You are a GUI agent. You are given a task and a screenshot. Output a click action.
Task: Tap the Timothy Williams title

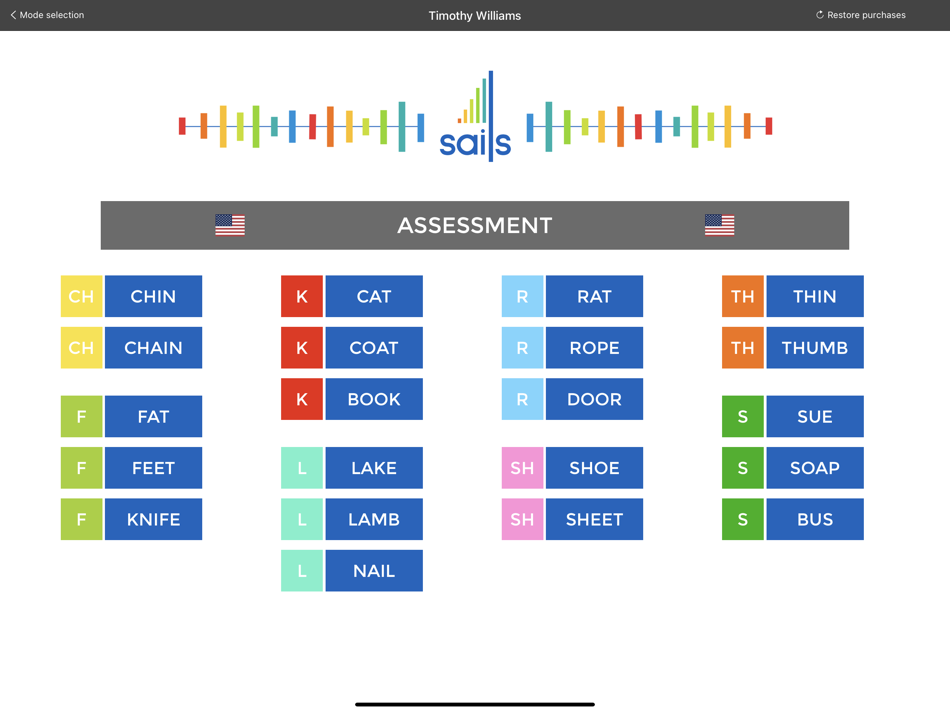click(x=475, y=16)
